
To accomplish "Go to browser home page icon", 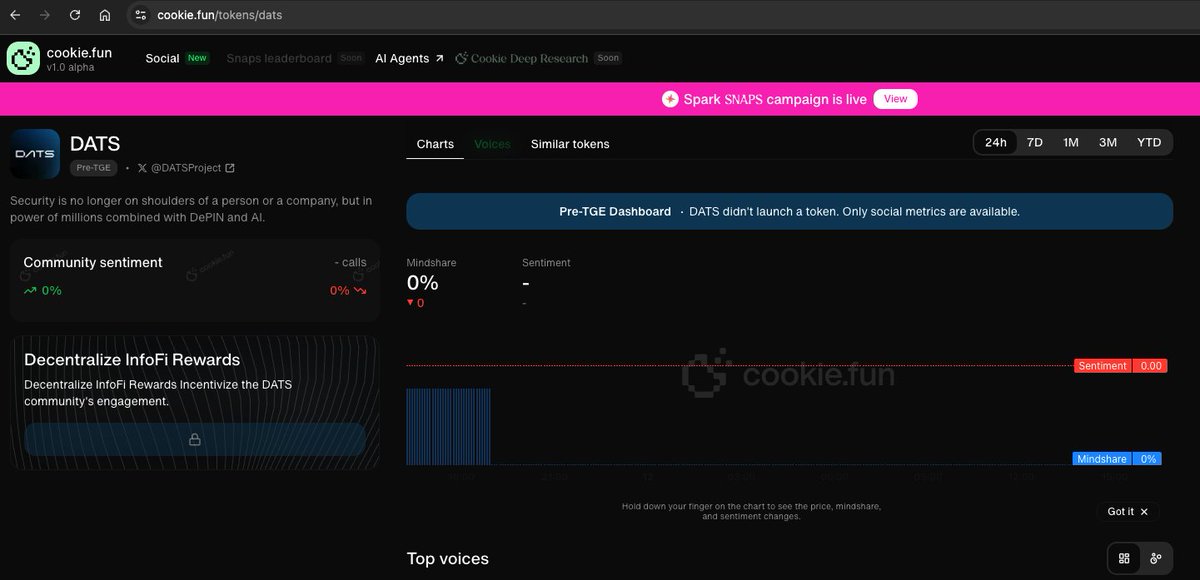I will coord(105,15).
